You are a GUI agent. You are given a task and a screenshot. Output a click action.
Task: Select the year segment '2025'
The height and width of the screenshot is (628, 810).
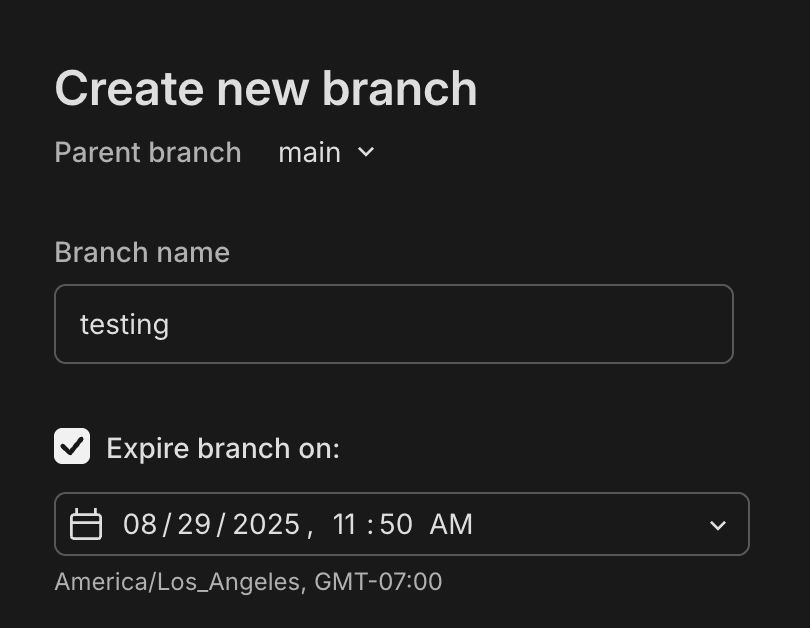click(266, 524)
